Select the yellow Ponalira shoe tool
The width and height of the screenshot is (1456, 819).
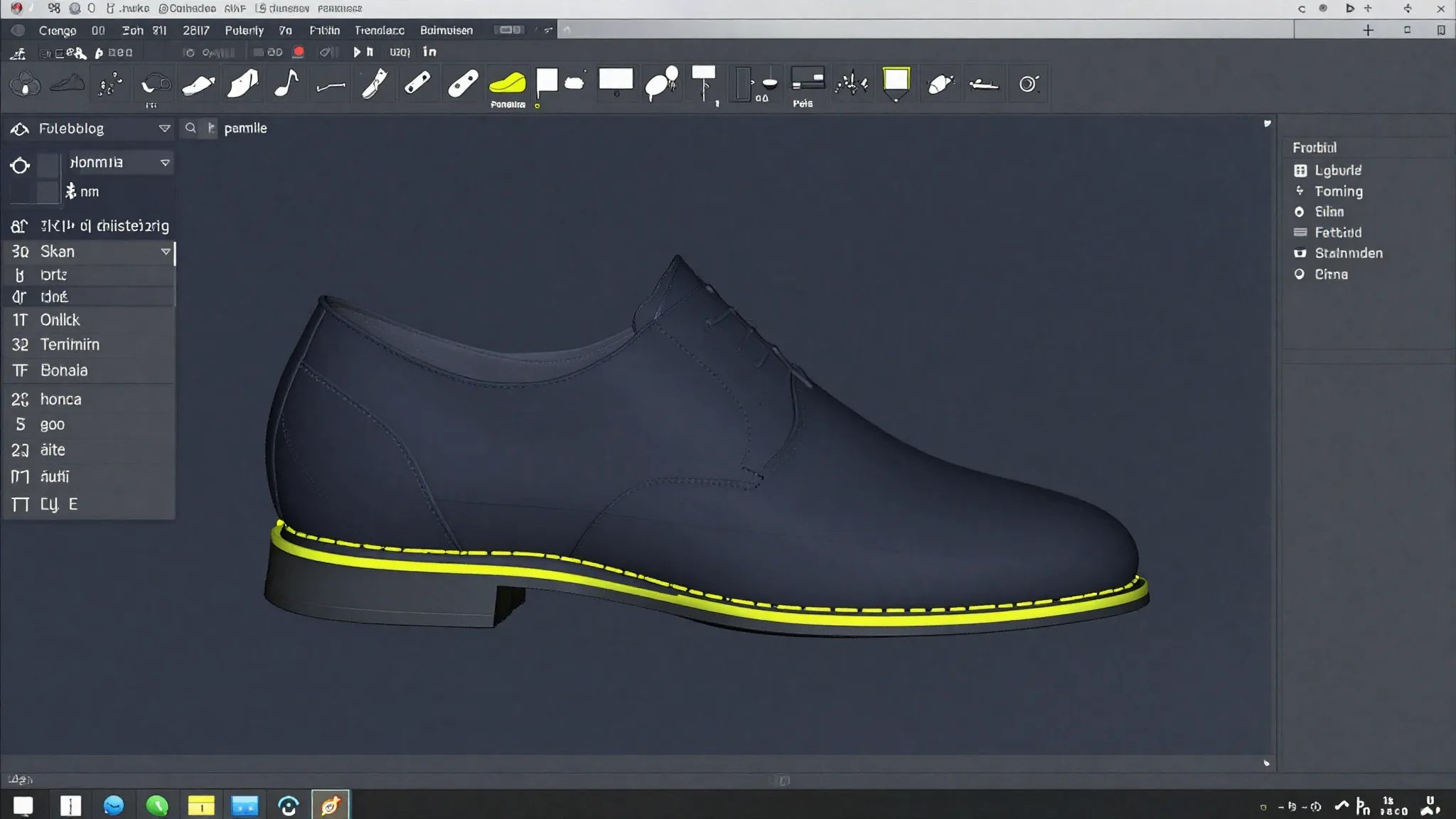508,83
